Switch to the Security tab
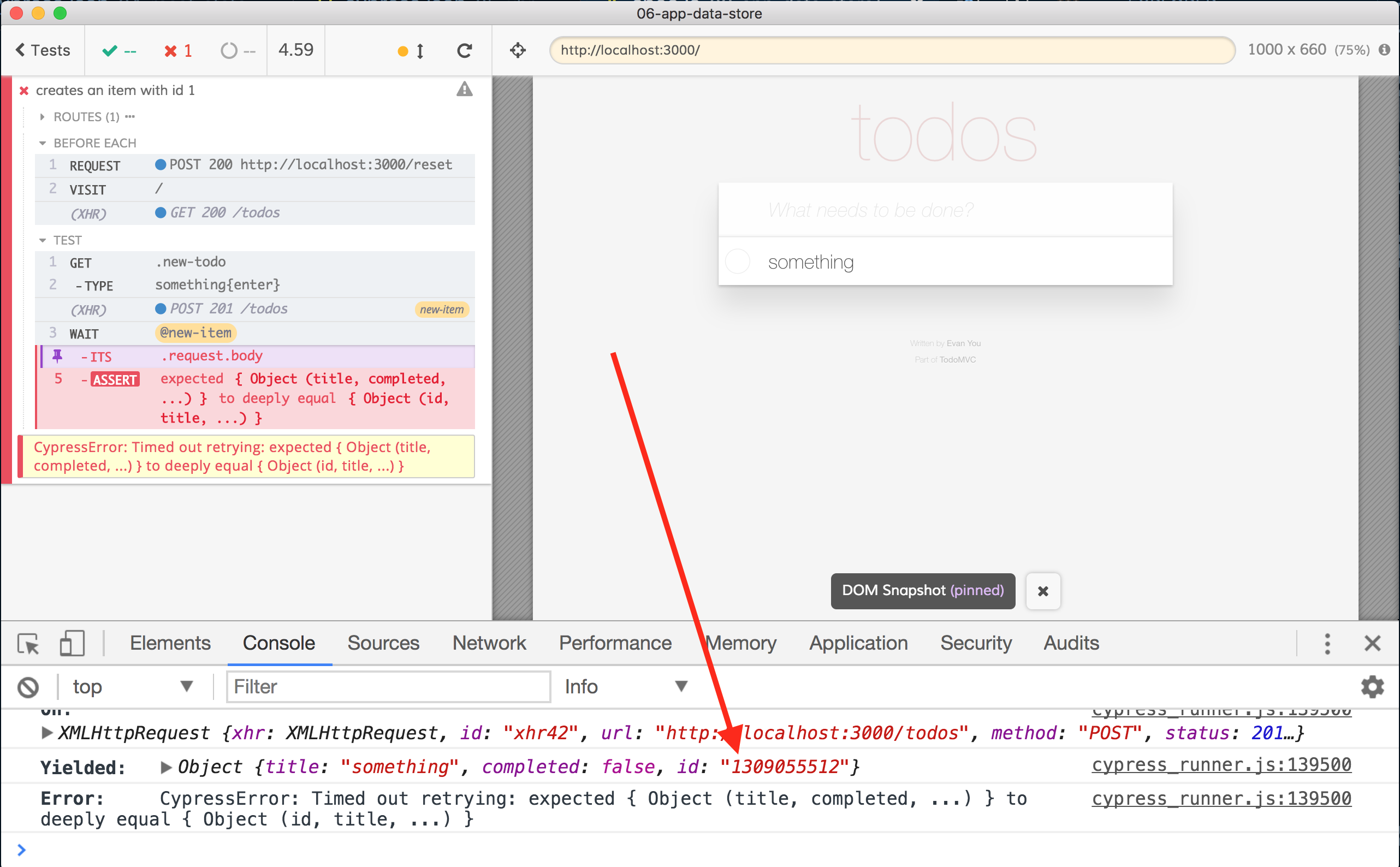This screenshot has height=867, width=1400. (x=976, y=643)
